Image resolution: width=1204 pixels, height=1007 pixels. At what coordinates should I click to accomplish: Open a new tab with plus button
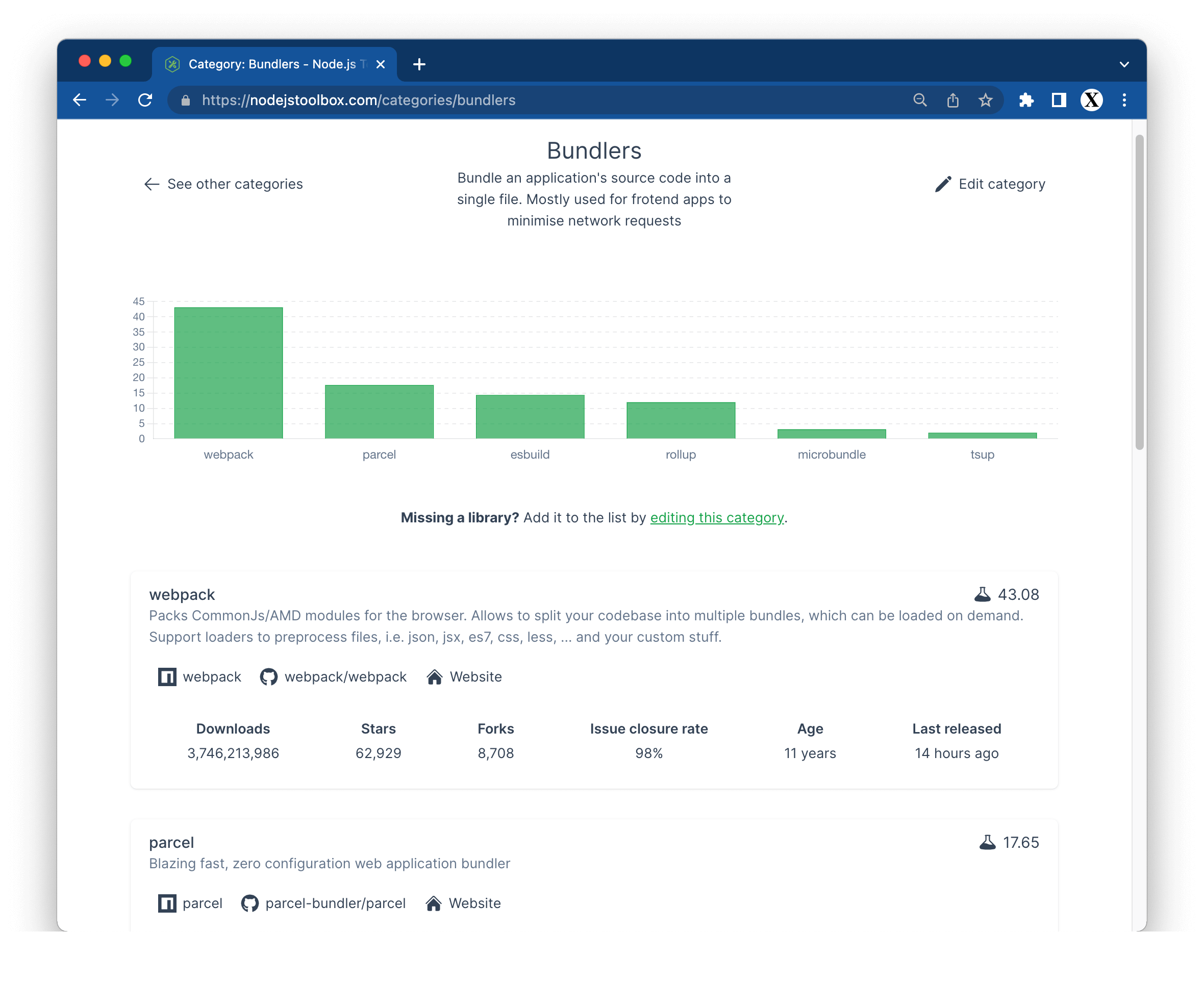point(419,64)
